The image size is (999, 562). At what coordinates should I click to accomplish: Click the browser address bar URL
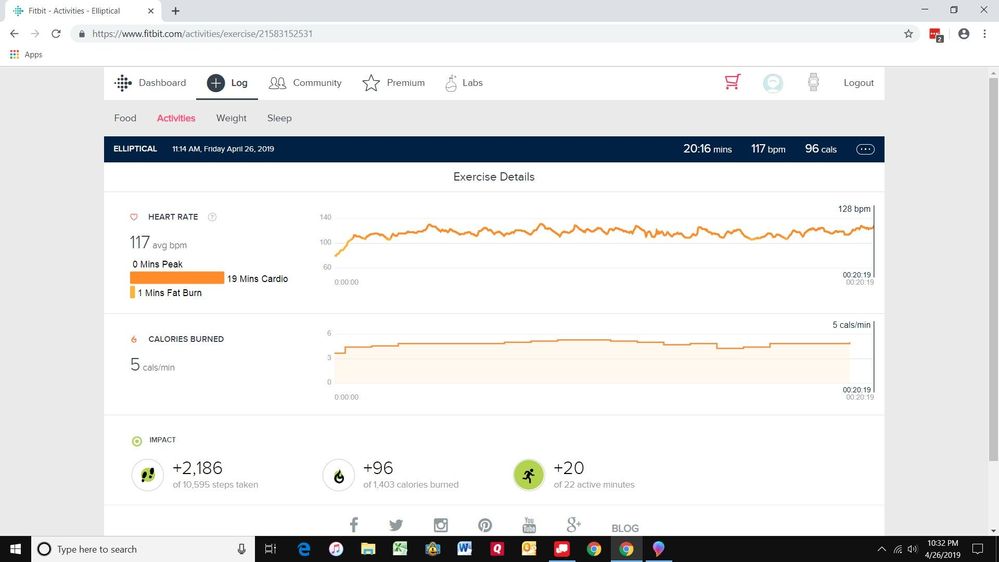[202, 34]
